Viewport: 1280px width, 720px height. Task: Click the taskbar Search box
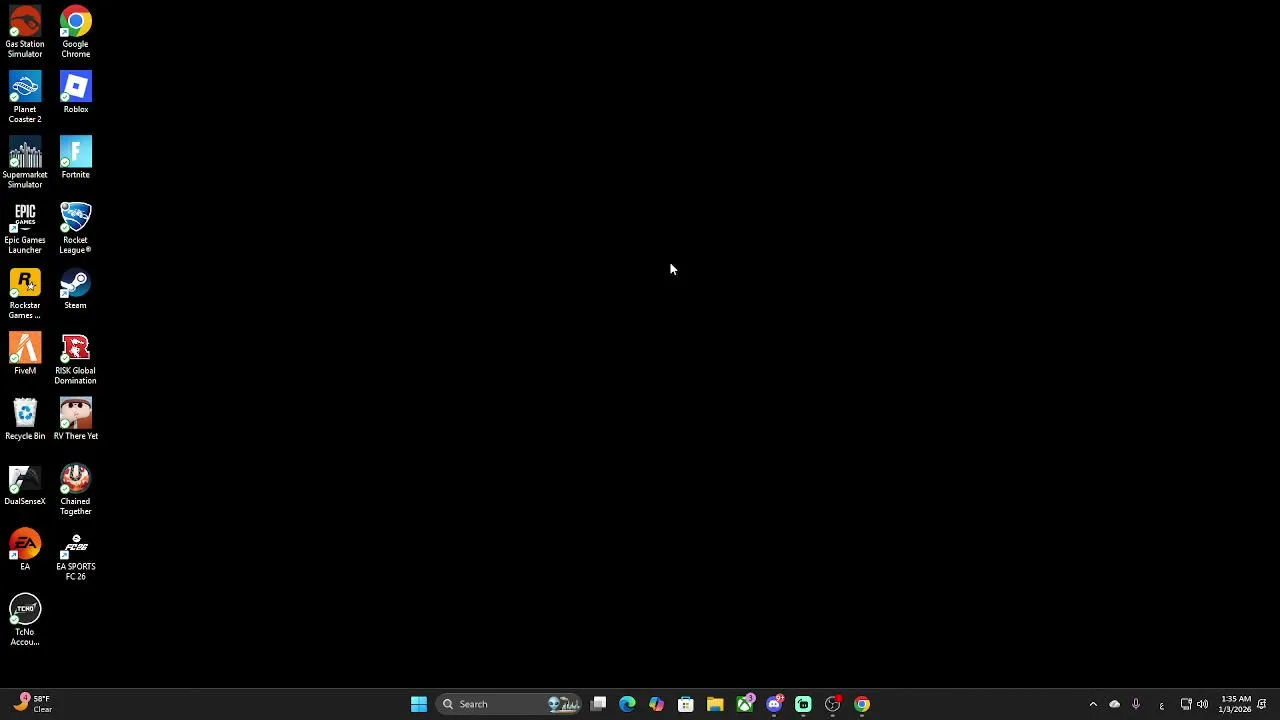tap(509, 704)
